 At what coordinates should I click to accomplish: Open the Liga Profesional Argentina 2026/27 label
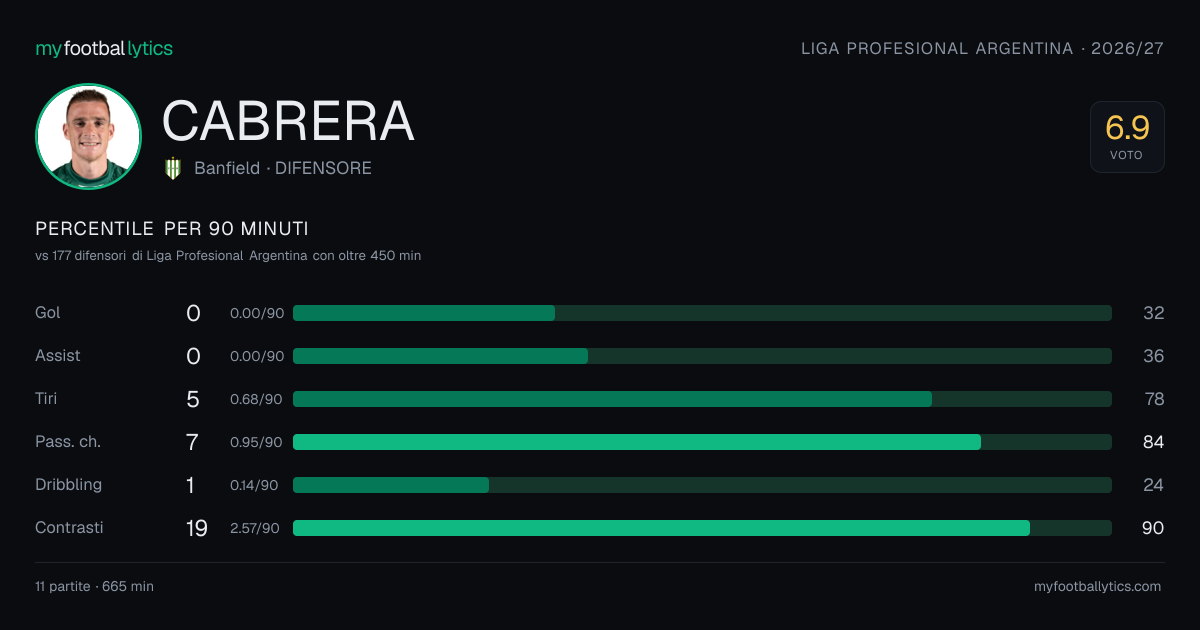[983, 48]
